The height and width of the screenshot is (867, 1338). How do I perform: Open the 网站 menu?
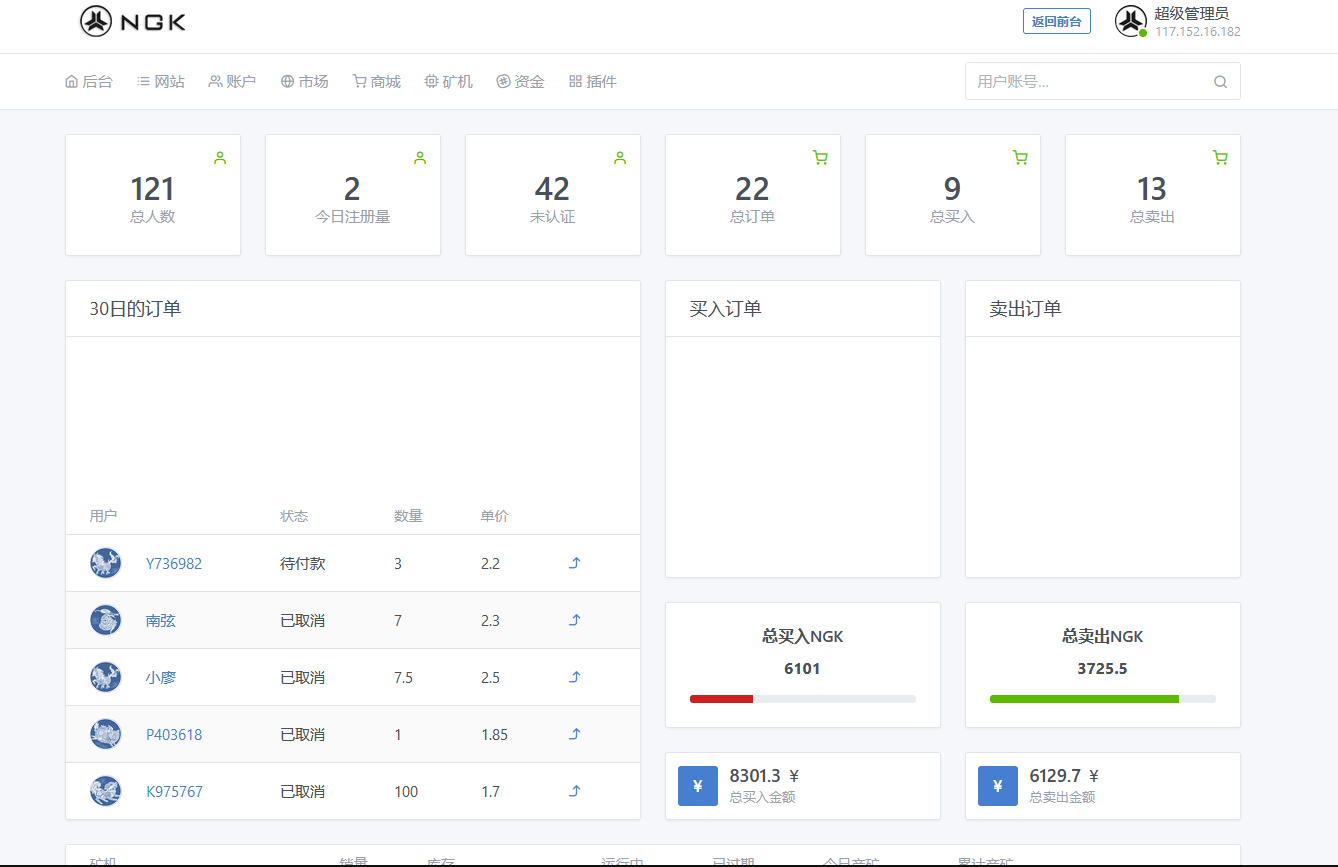pos(160,82)
